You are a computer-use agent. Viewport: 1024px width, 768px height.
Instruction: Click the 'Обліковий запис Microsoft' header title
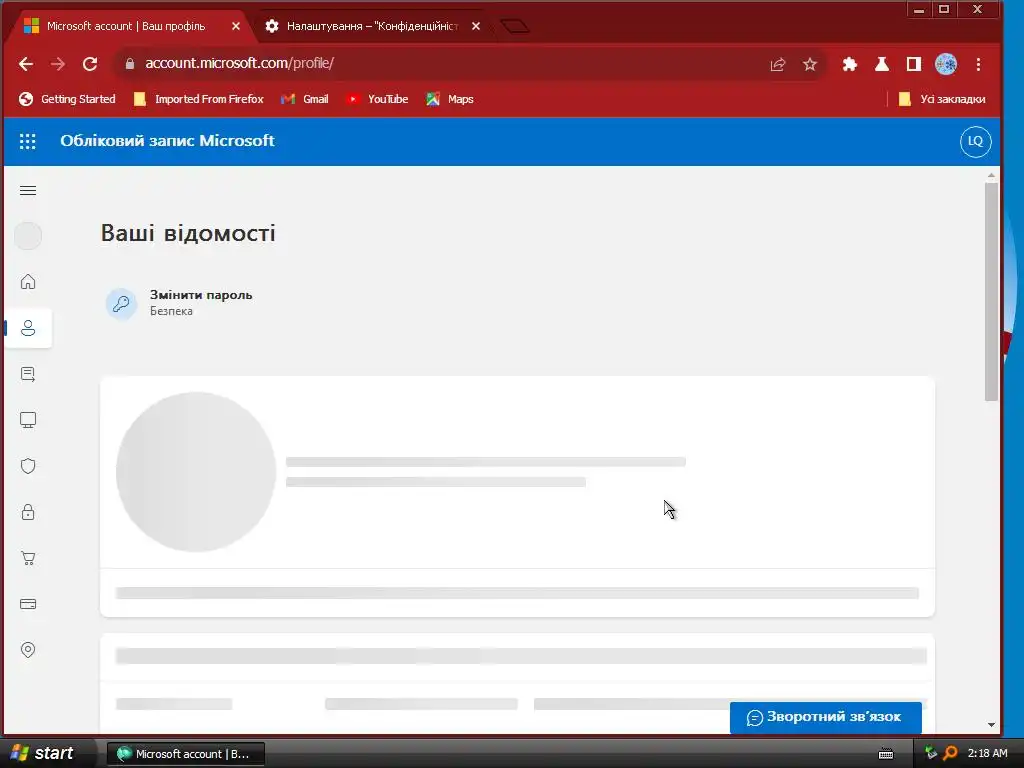click(167, 141)
